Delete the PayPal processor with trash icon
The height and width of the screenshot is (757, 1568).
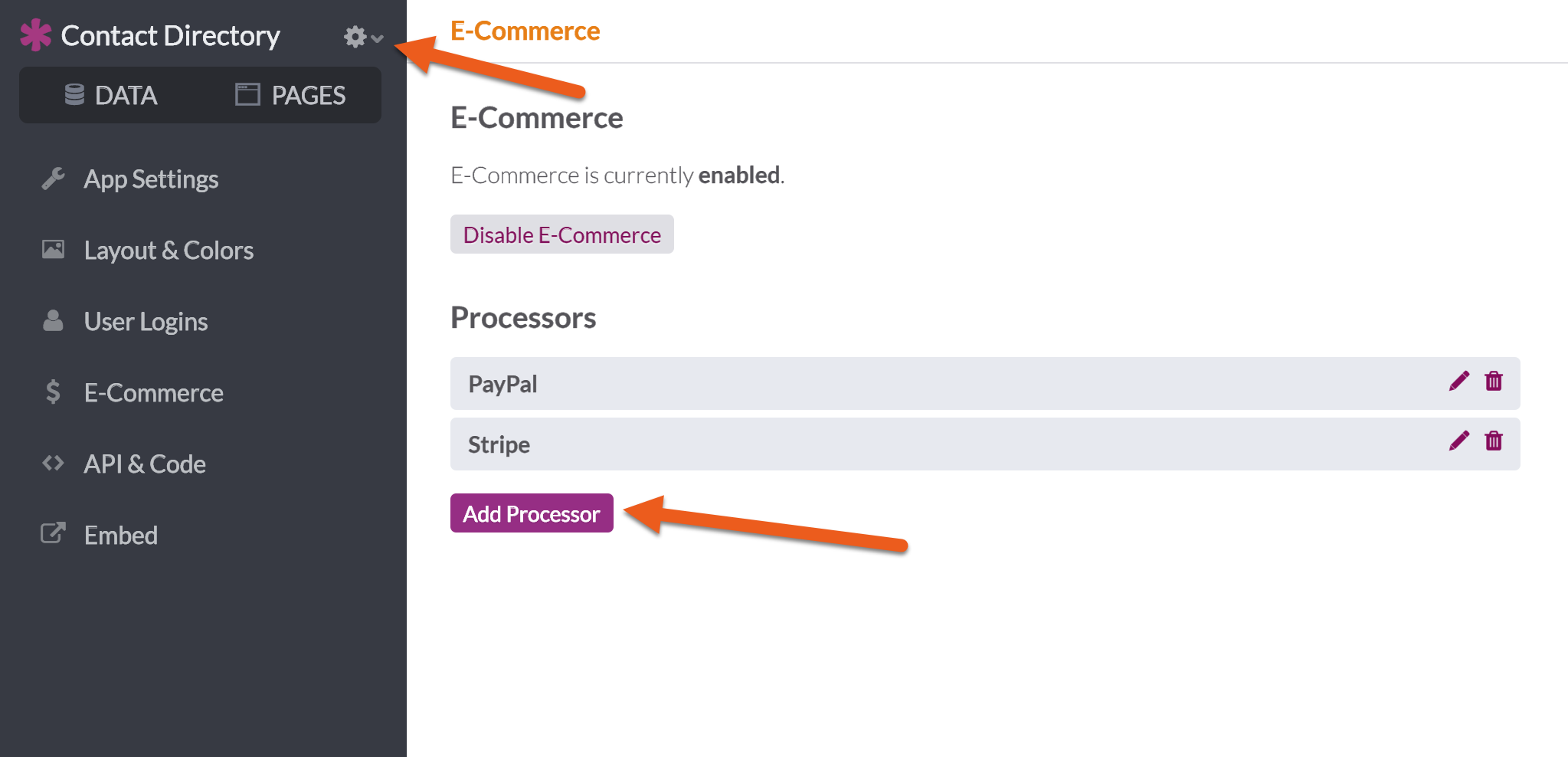pyautogui.click(x=1494, y=381)
